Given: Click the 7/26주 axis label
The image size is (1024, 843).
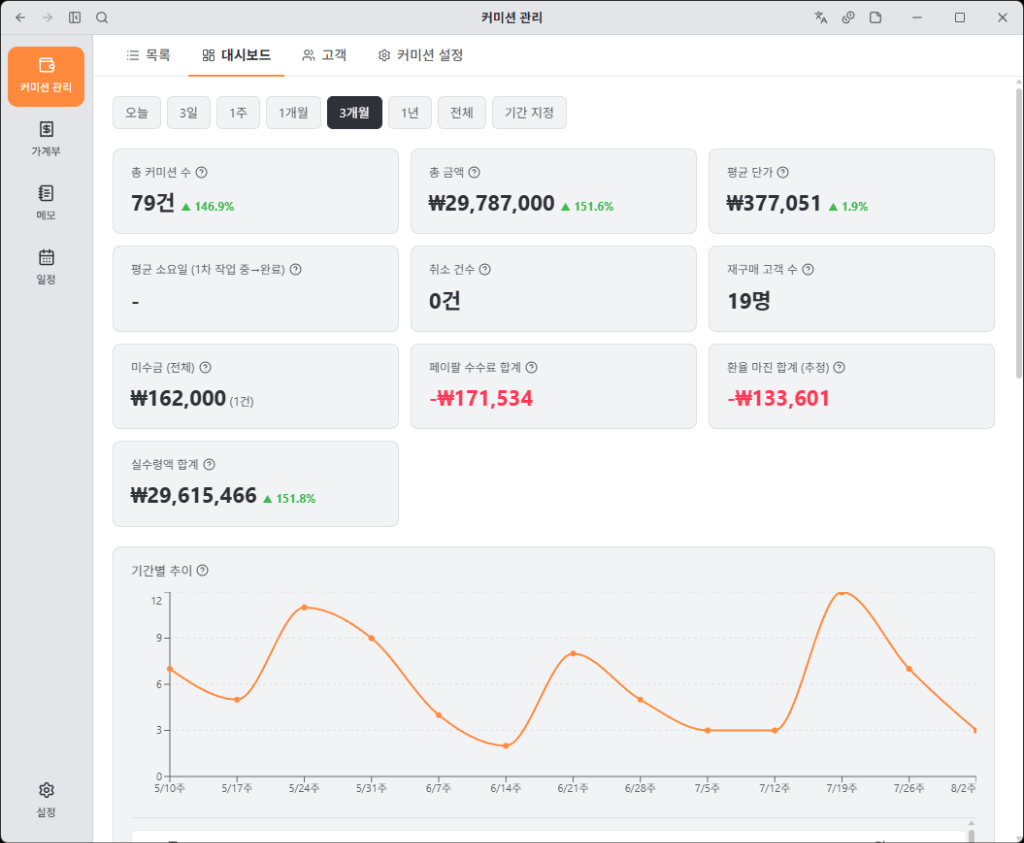Looking at the screenshot, I should pos(909,788).
